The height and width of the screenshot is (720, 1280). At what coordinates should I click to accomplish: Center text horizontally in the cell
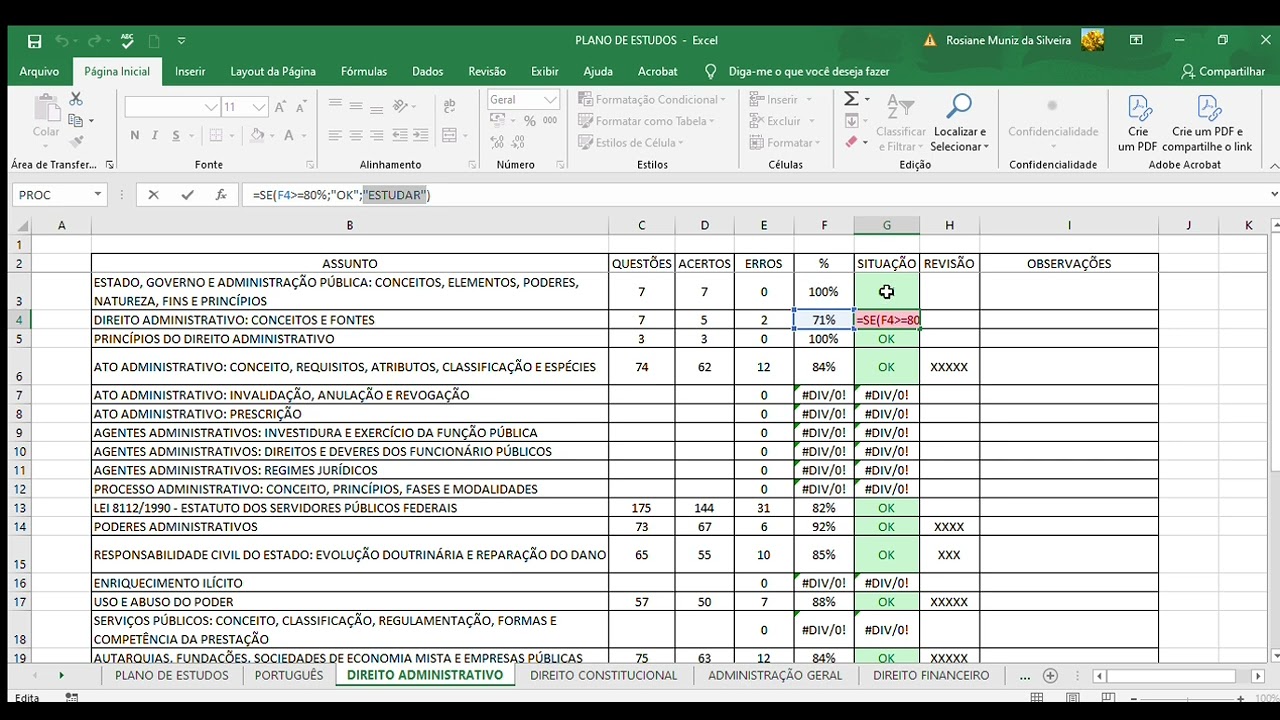(x=356, y=136)
